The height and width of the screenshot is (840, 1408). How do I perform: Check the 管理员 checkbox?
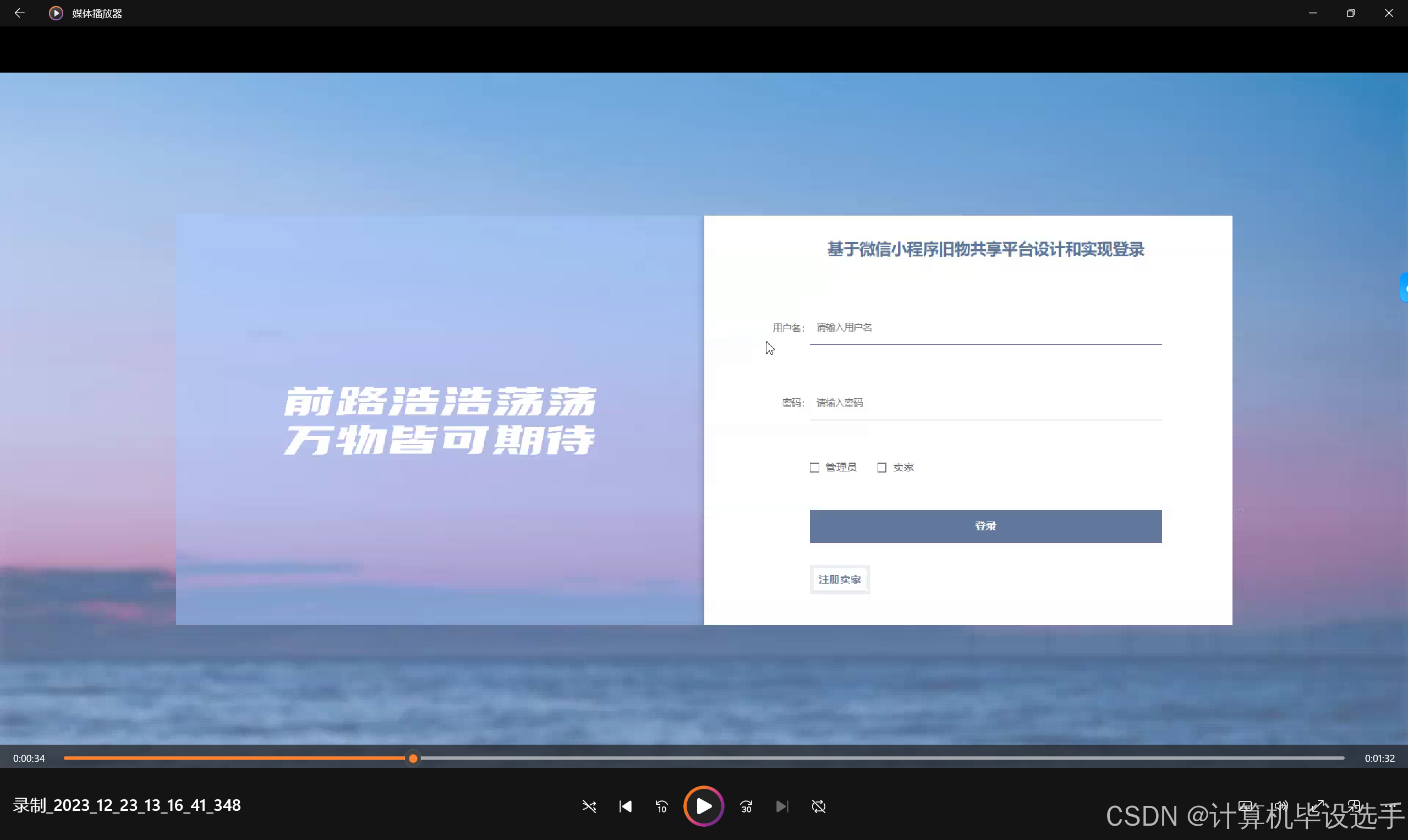pos(814,468)
